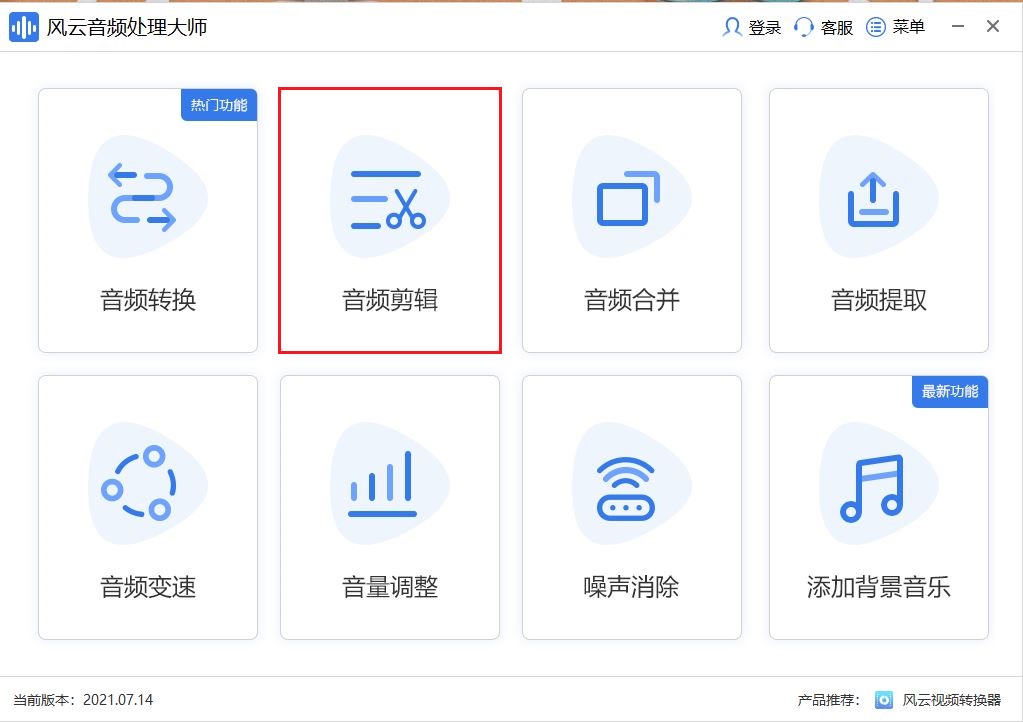Click the 热门功能 hot feature badge
Image resolution: width=1023 pixels, height=722 pixels.
tap(218, 104)
